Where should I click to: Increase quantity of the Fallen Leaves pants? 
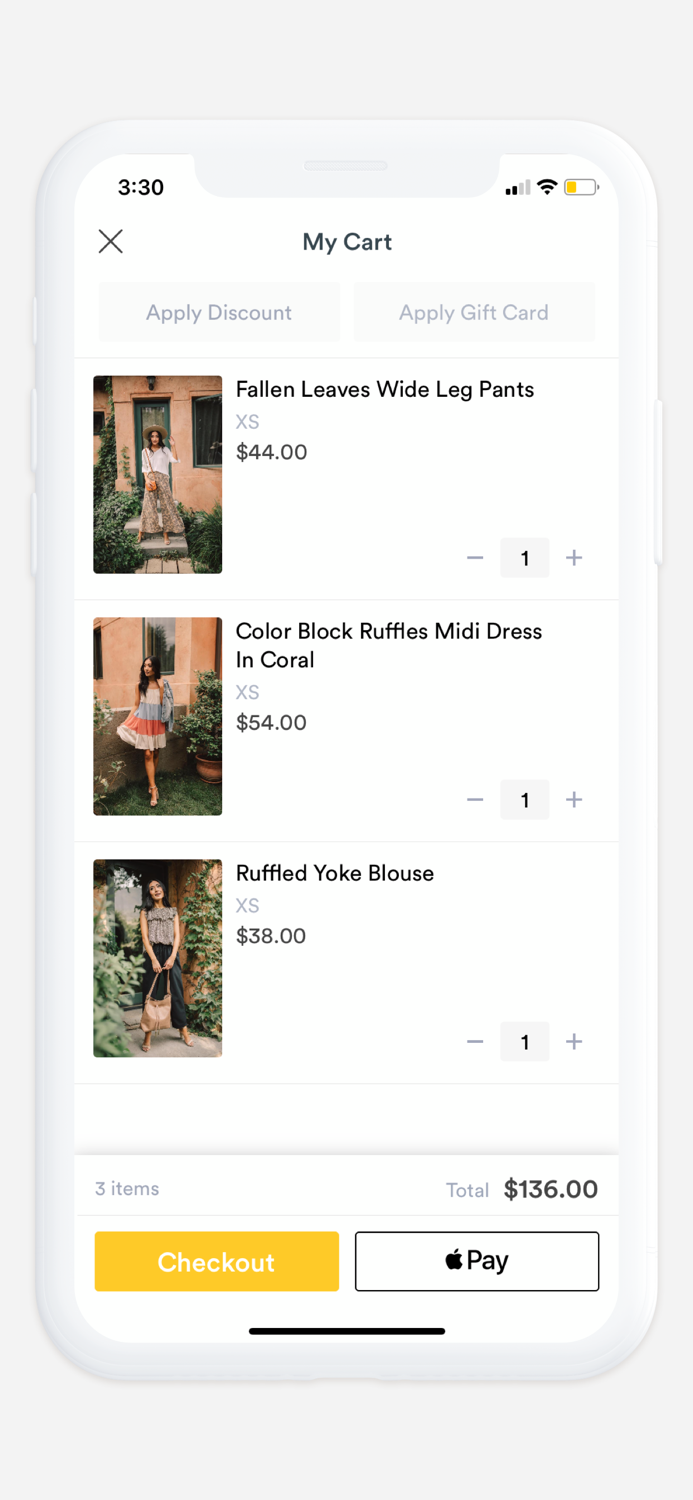click(x=575, y=558)
